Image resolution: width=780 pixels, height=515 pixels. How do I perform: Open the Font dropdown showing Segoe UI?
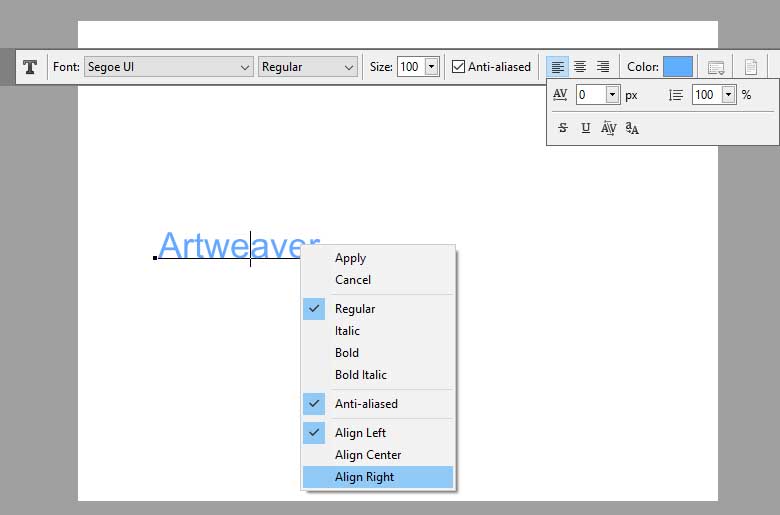coord(168,67)
